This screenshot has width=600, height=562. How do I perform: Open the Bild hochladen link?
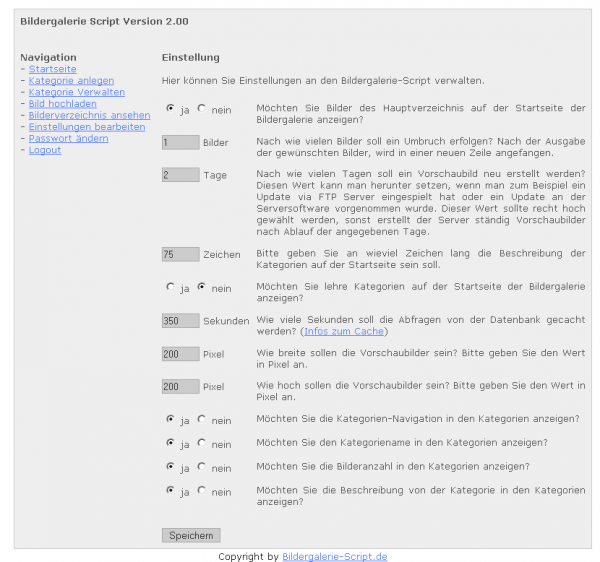point(62,104)
